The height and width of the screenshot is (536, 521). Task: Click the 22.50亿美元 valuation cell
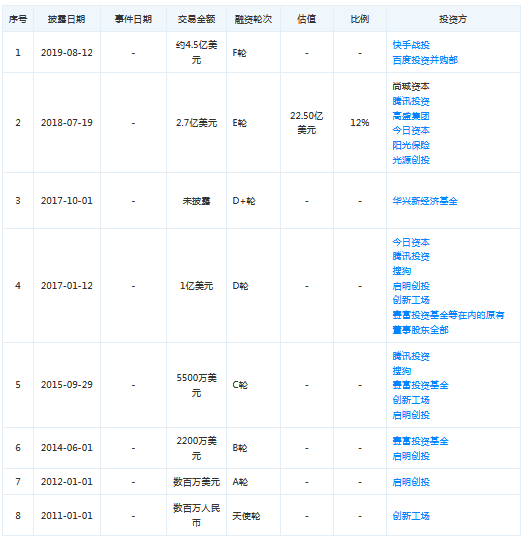[307, 123]
